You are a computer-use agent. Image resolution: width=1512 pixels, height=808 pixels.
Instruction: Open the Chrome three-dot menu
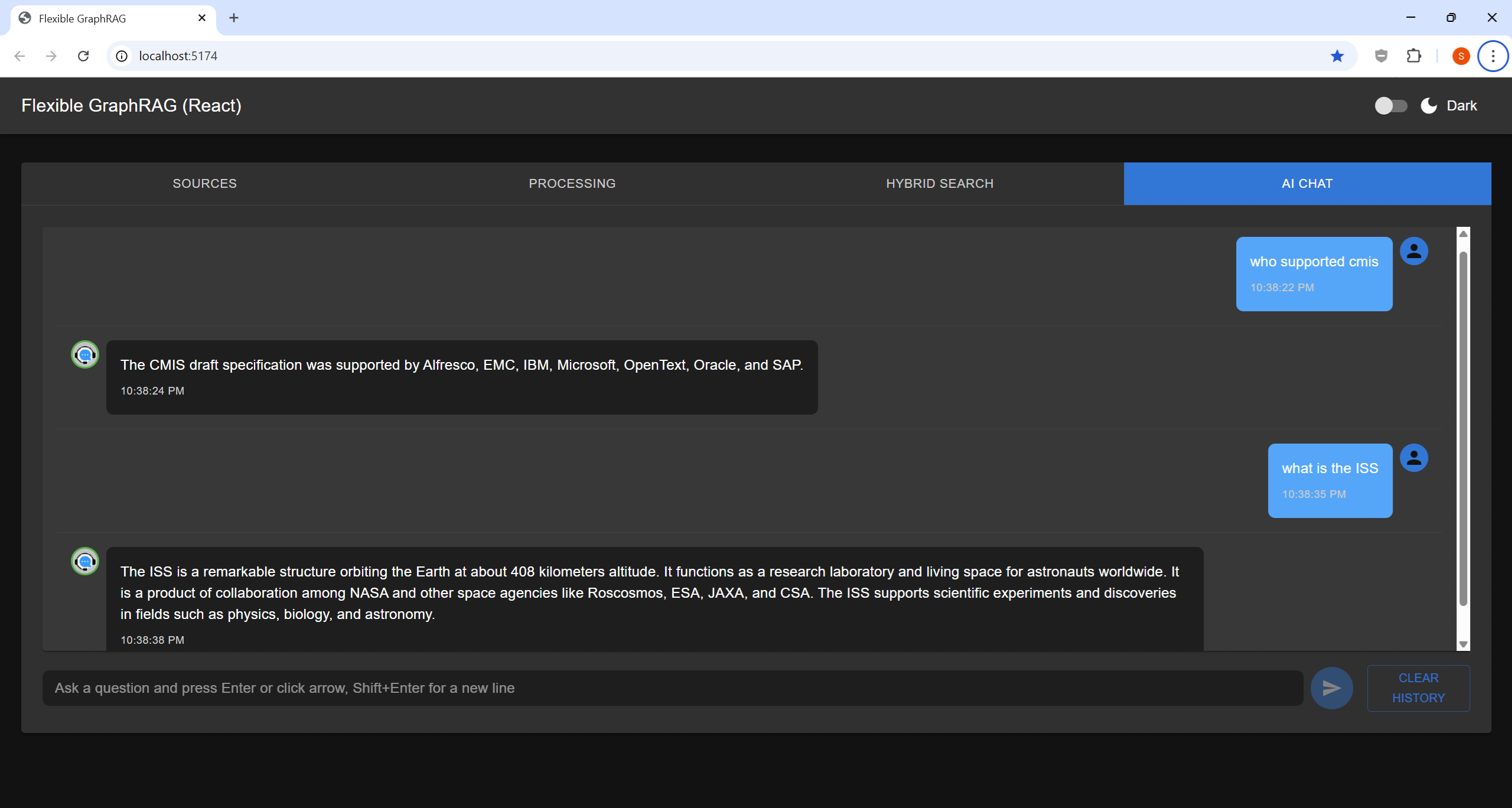point(1493,56)
